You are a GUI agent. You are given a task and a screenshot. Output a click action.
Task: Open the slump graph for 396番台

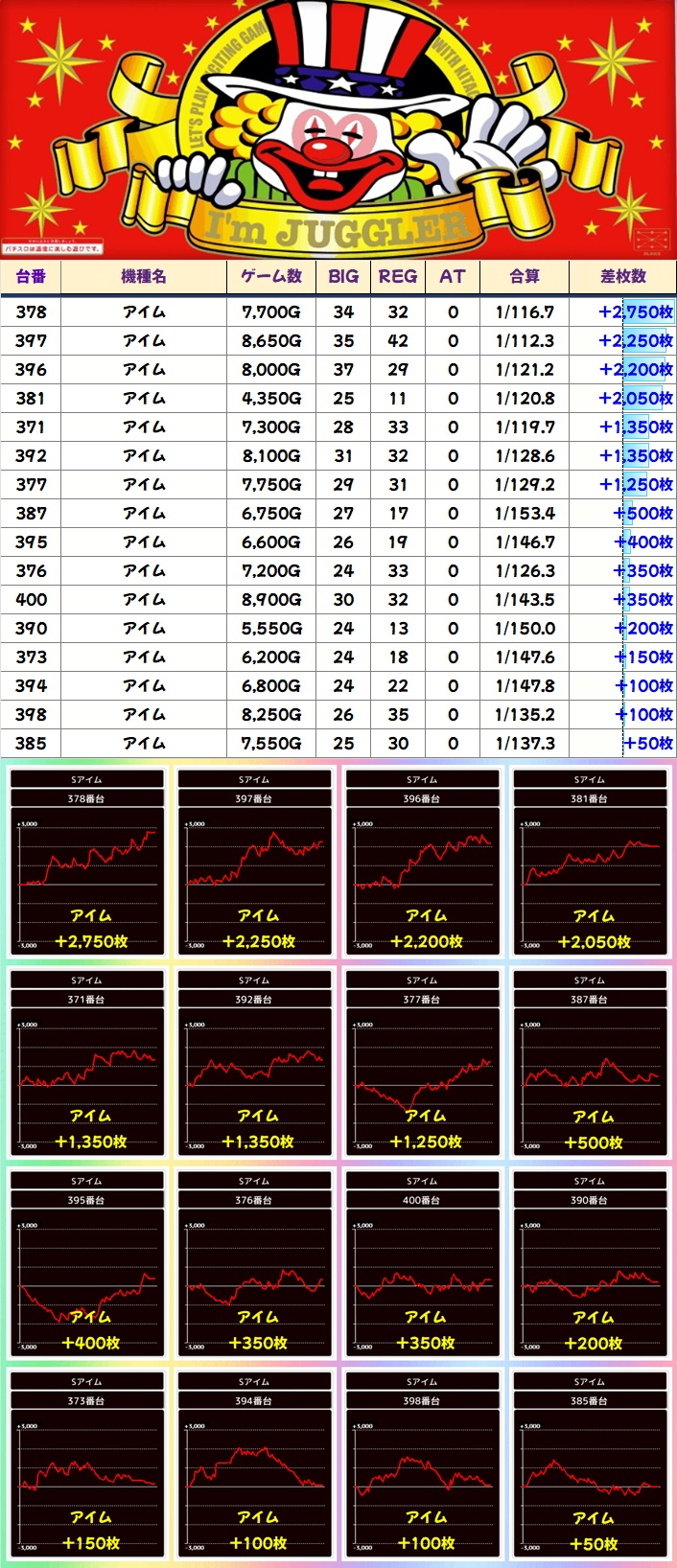click(x=422, y=863)
